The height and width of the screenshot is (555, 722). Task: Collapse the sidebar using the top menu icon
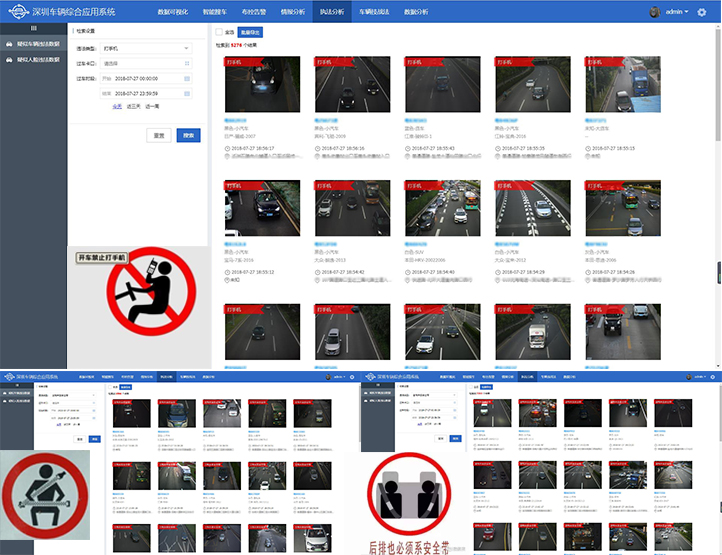33,28
